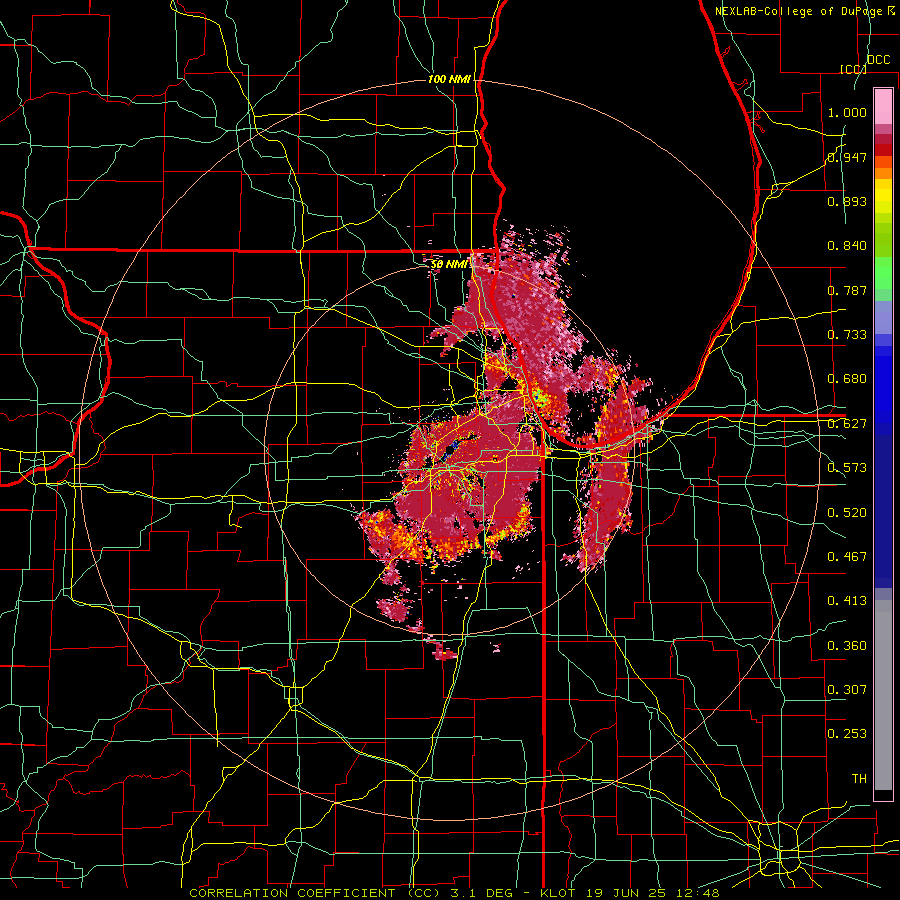Screen dimensions: 900x900
Task: Click the [CC] label above the color bar
Action: pyautogui.click(x=853, y=69)
